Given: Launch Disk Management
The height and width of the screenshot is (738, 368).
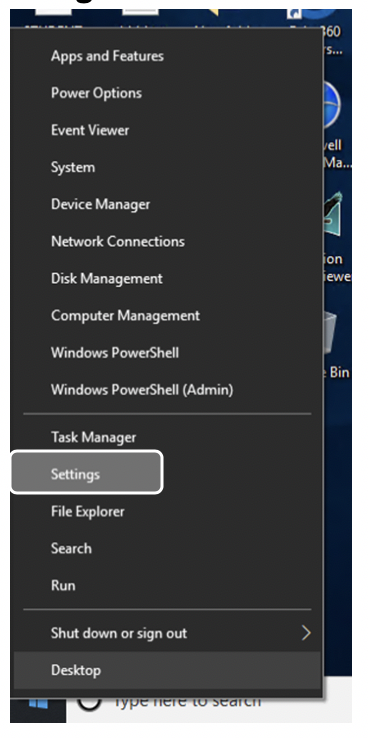Looking at the screenshot, I should click(167, 278).
